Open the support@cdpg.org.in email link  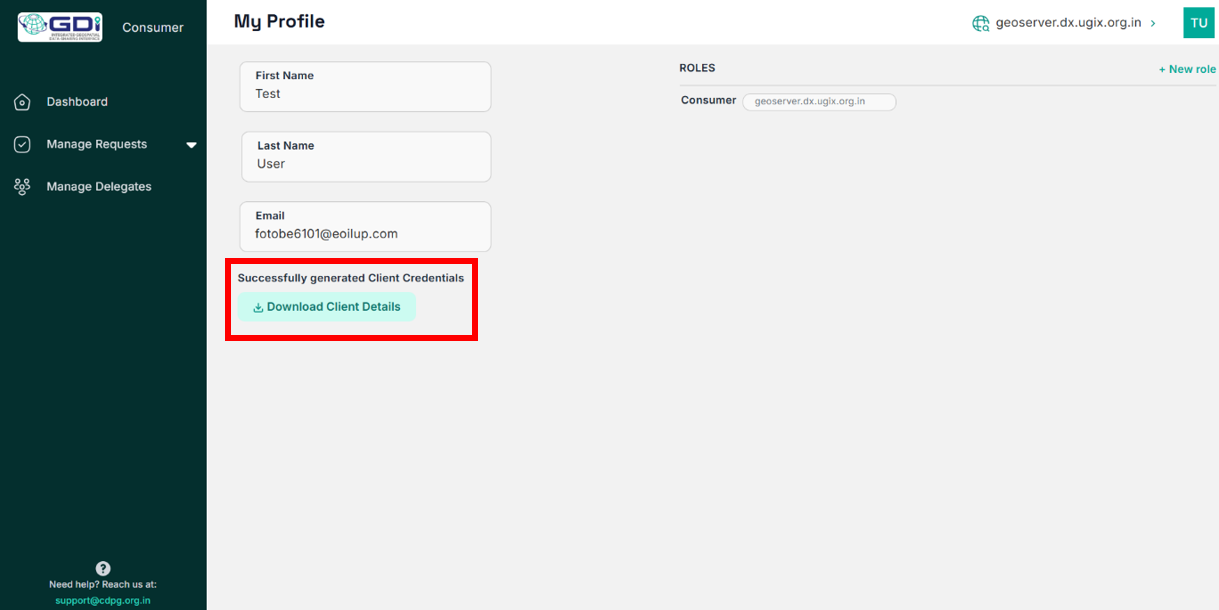tap(103, 600)
